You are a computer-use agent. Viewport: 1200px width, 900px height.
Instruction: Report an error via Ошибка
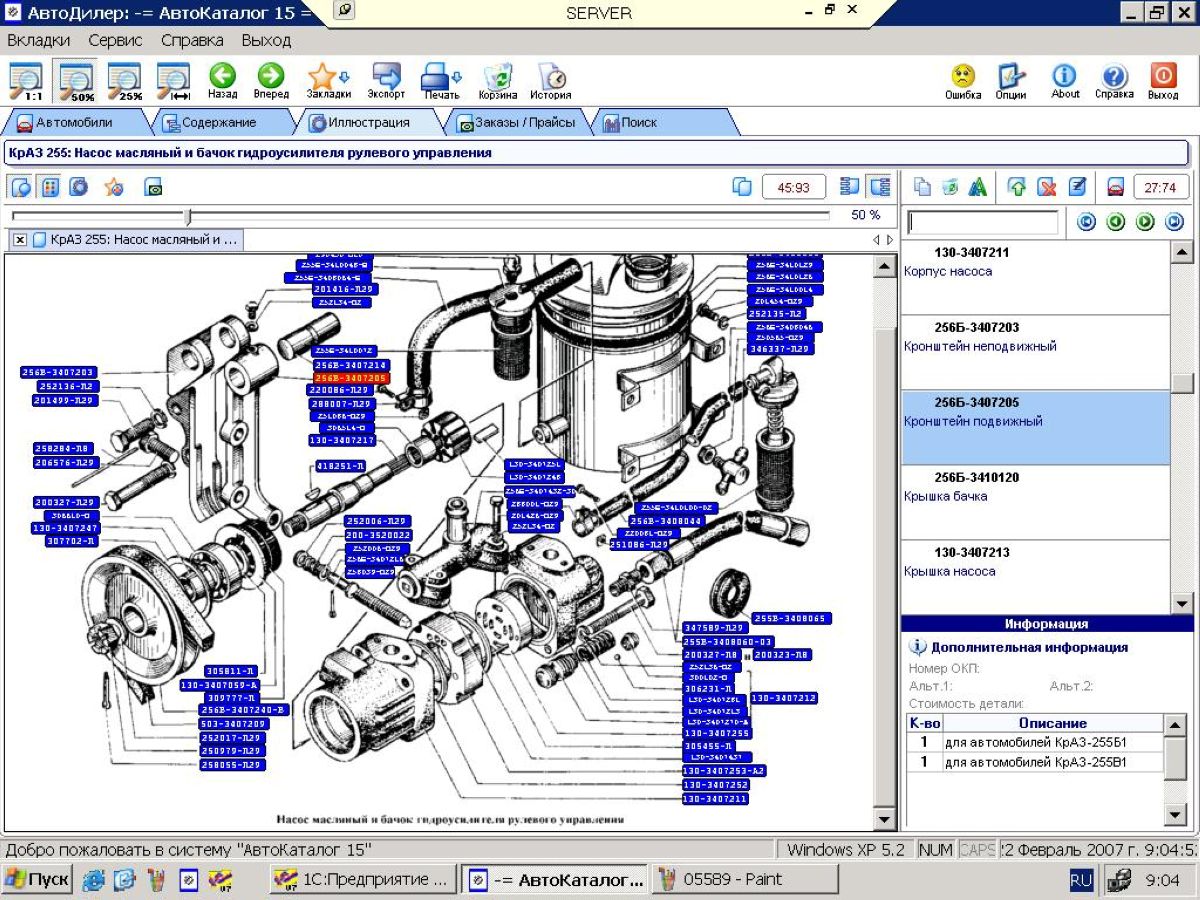pyautogui.click(x=963, y=81)
